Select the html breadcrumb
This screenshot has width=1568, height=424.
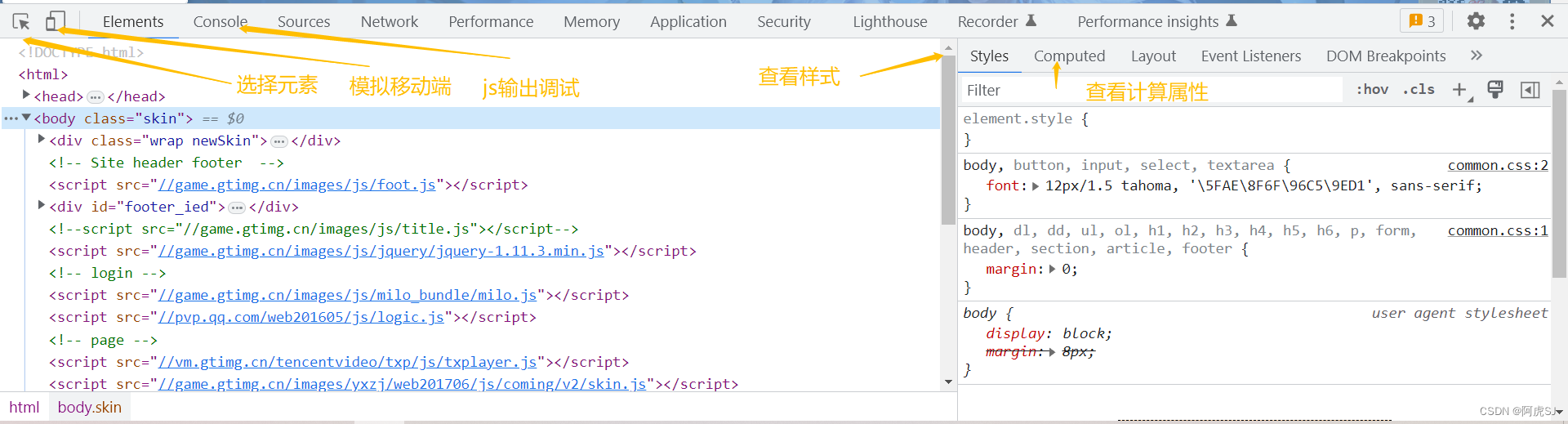coord(24,407)
